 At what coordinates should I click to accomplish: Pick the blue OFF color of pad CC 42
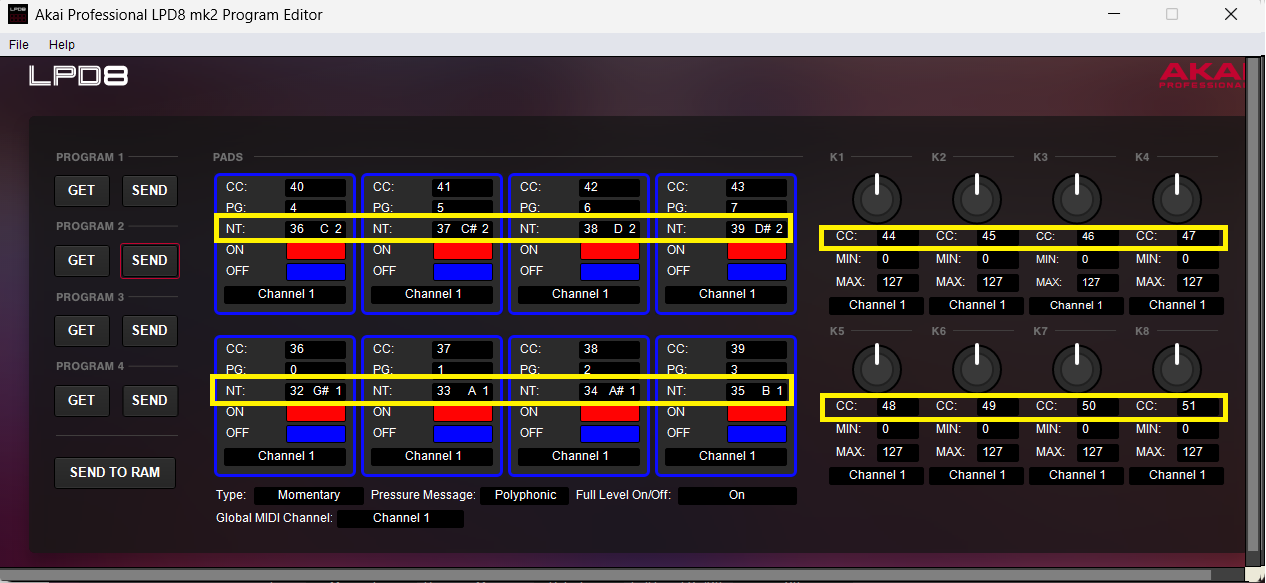point(610,272)
